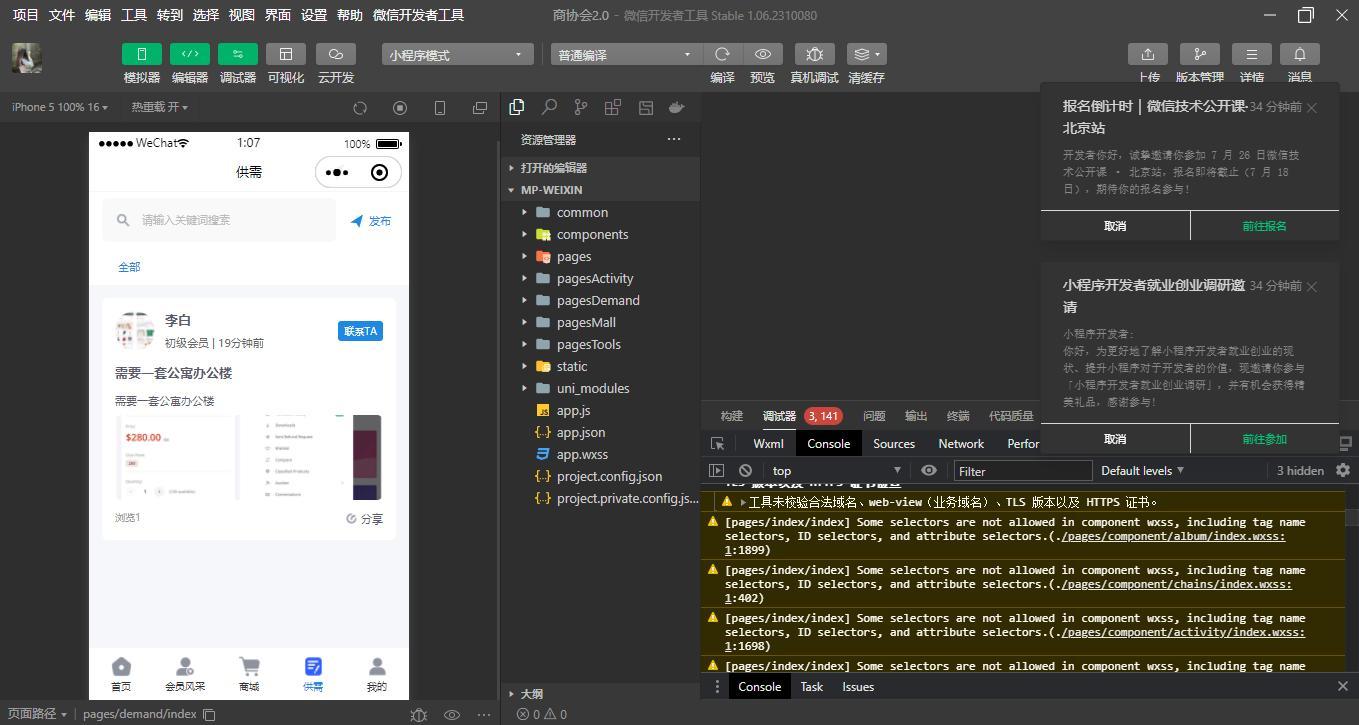Click 取消 on the 报名倒计时 notification
The width and height of the screenshot is (1359, 725).
1115,226
